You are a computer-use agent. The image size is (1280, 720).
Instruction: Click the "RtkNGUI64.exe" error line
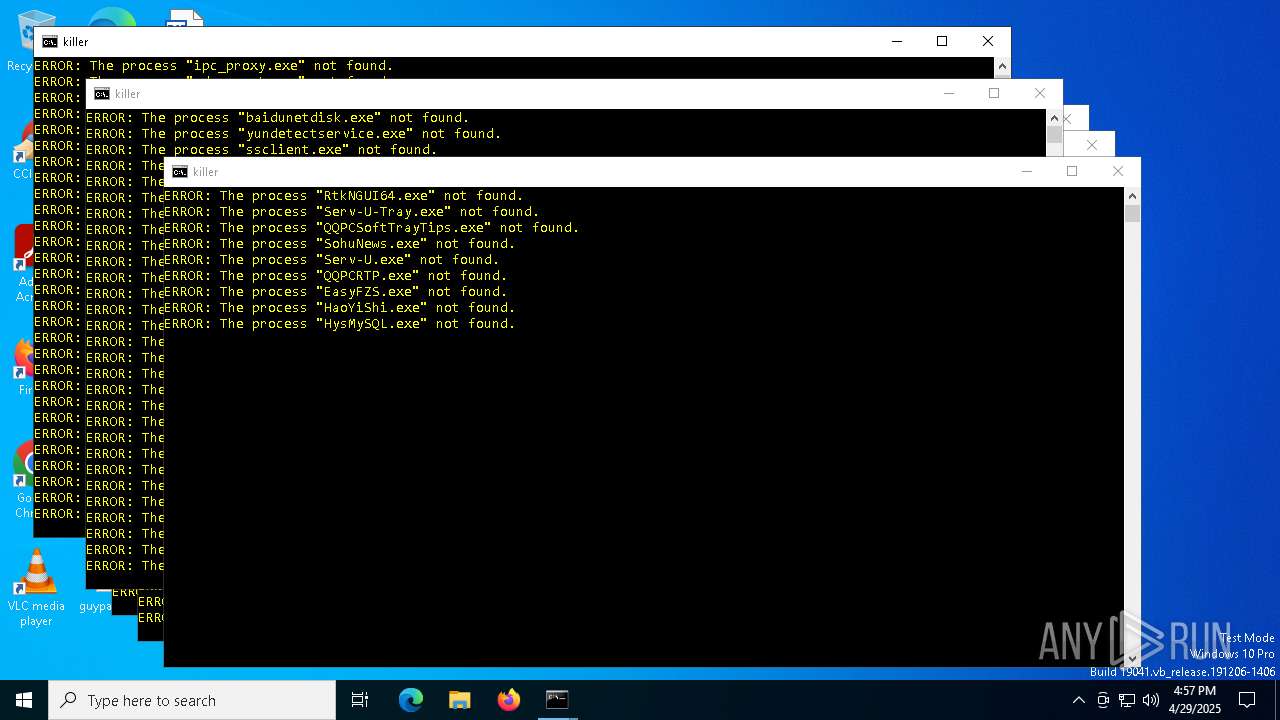click(x=344, y=196)
